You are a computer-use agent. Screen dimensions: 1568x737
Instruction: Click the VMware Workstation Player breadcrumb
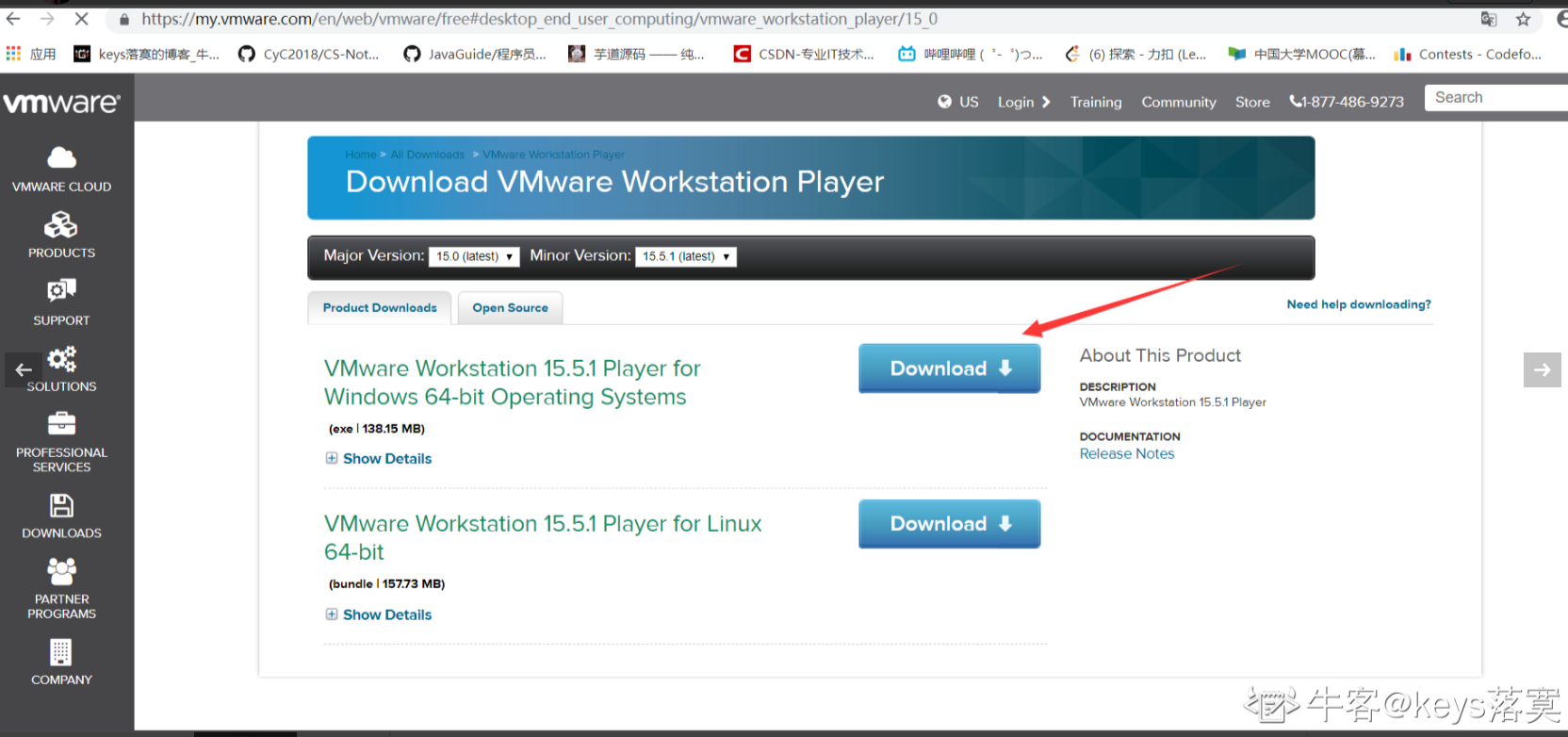pos(554,155)
